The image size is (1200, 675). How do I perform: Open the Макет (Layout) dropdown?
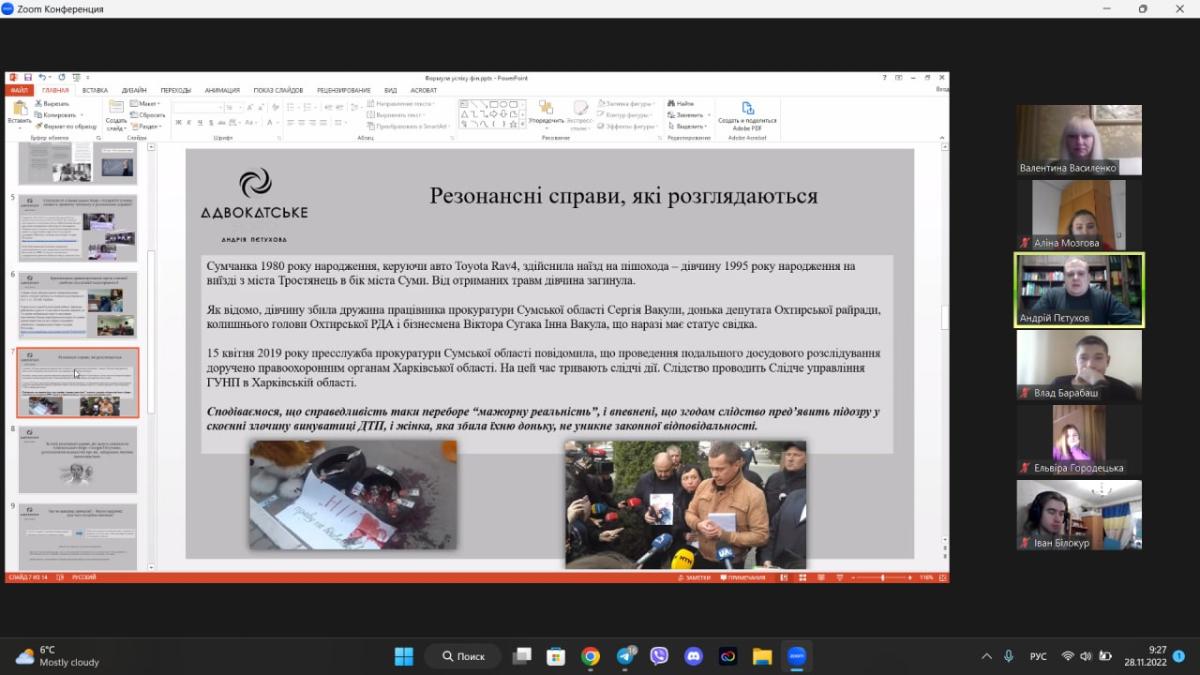(145, 103)
